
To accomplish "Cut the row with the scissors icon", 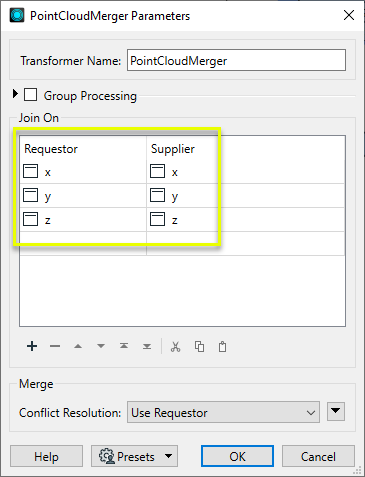I will point(176,347).
